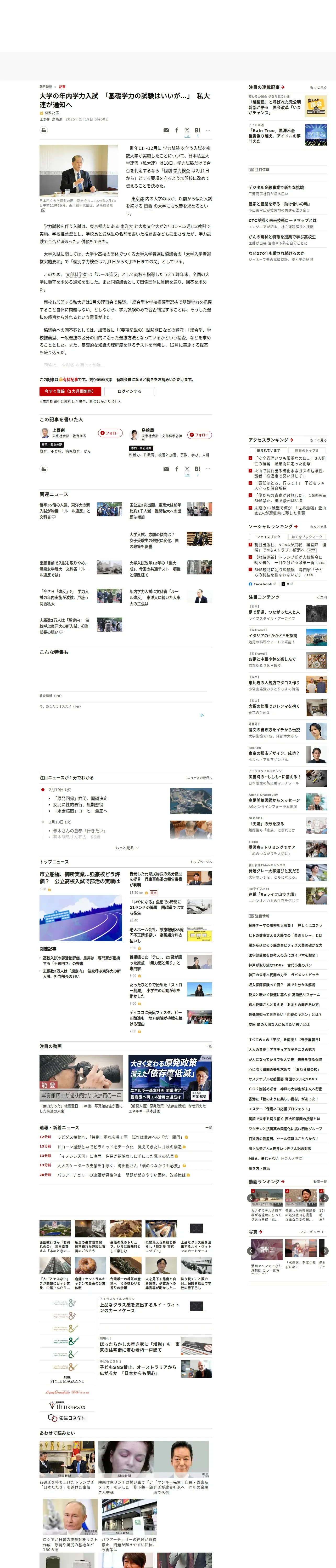336x1568 pixels.
Task: Share article on X at top
Action: click(187, 130)
